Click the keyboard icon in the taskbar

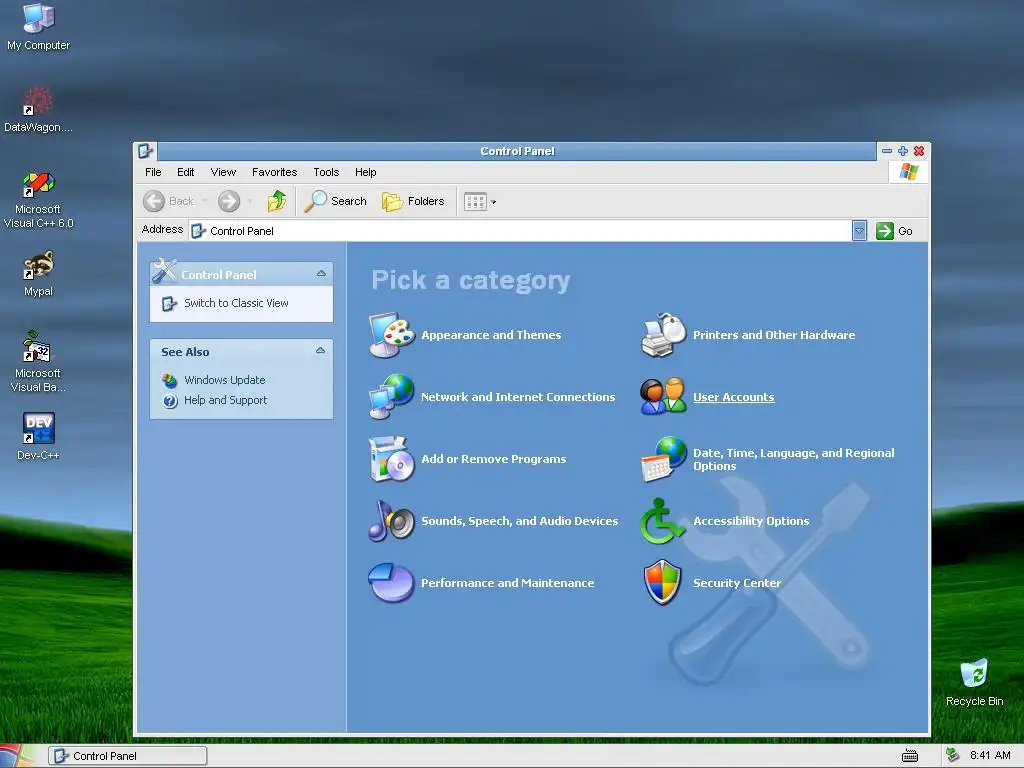910,756
